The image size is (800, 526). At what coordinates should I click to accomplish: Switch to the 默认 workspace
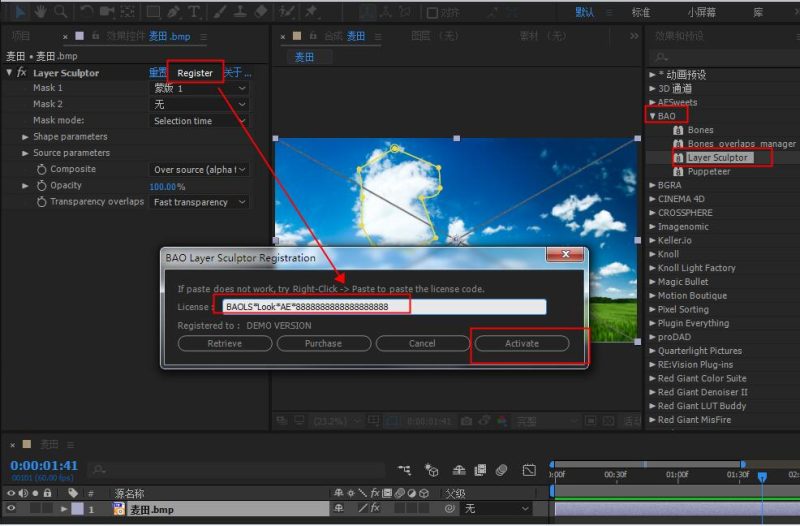point(585,12)
